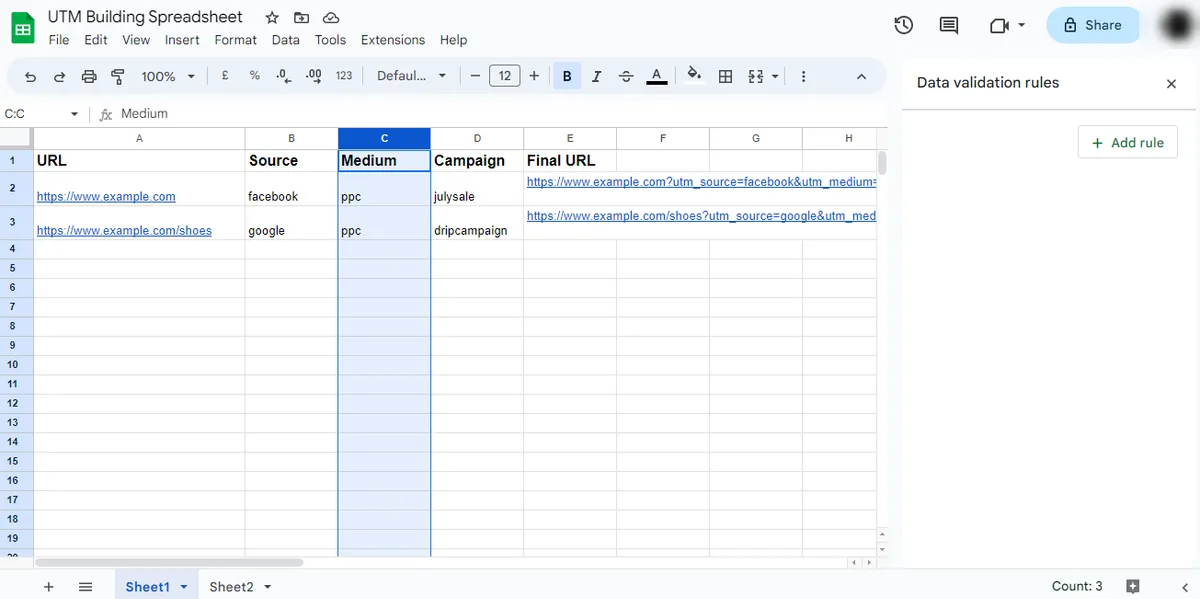The height and width of the screenshot is (599, 1200).
Task: Open the zoom level dropdown
Action: [166, 75]
